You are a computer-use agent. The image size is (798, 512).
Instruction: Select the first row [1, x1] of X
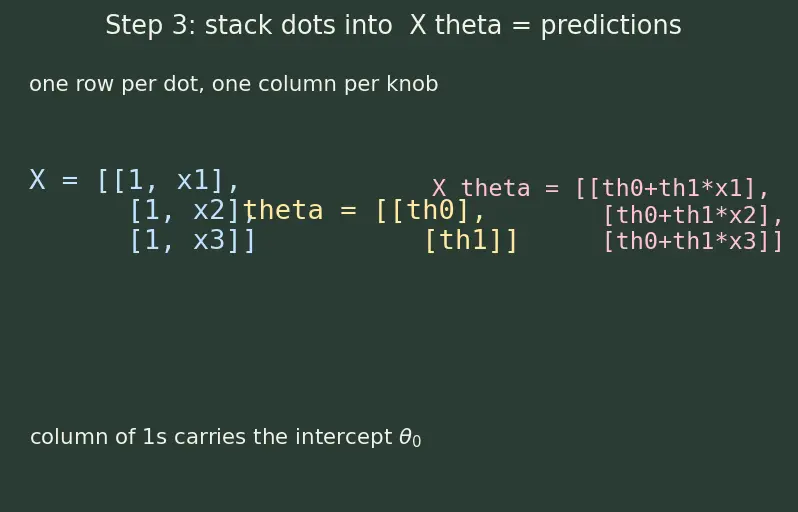coord(168,180)
